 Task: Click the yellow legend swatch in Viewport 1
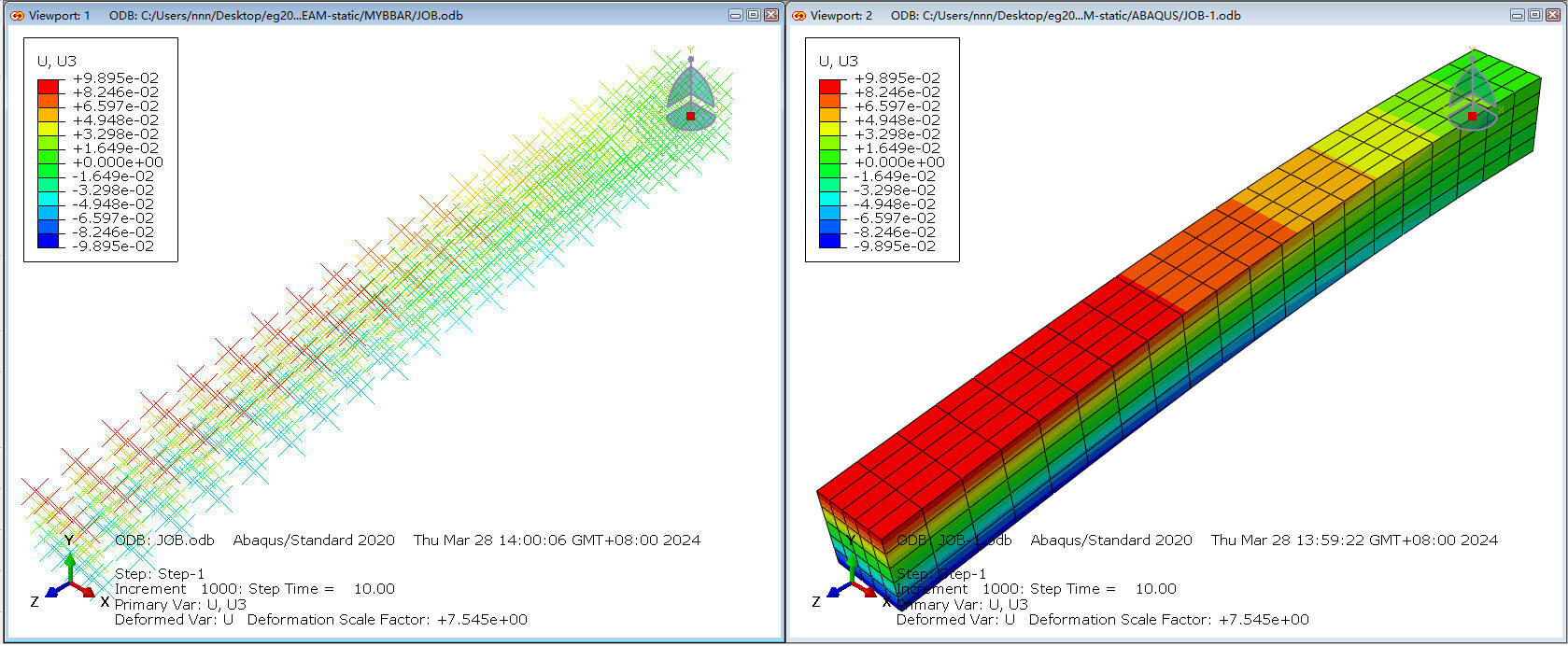pos(48,128)
